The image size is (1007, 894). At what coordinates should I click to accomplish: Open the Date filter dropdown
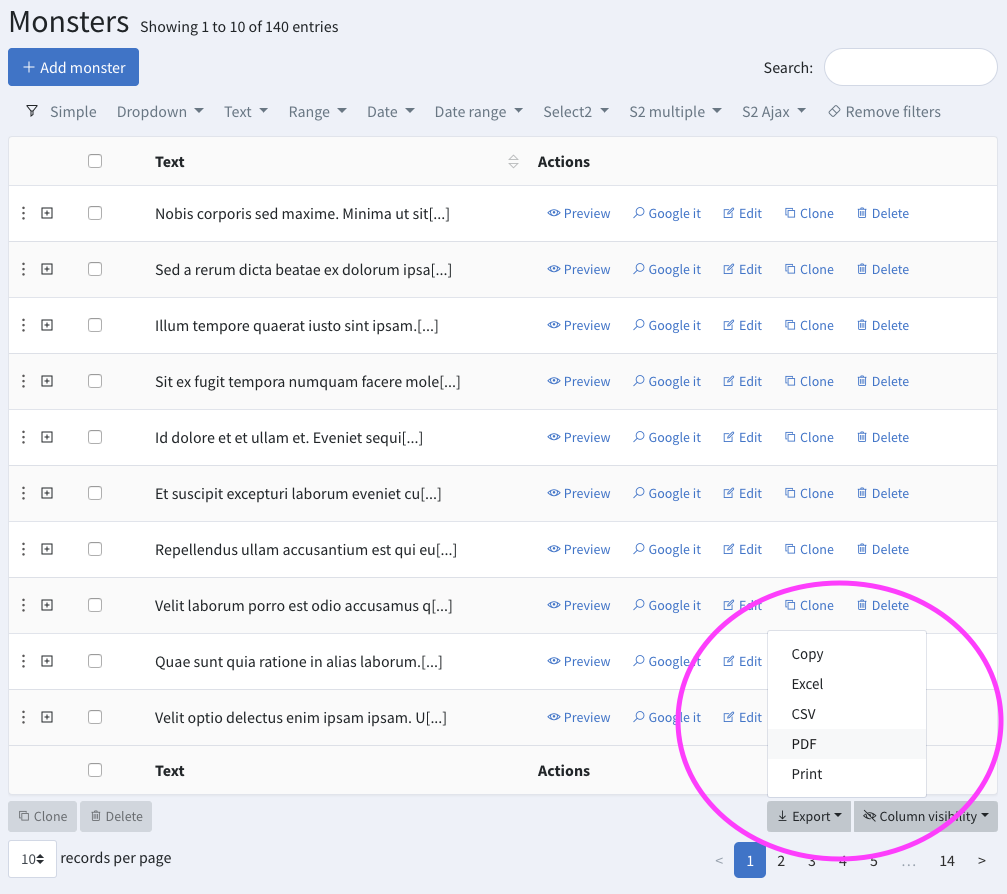click(390, 112)
